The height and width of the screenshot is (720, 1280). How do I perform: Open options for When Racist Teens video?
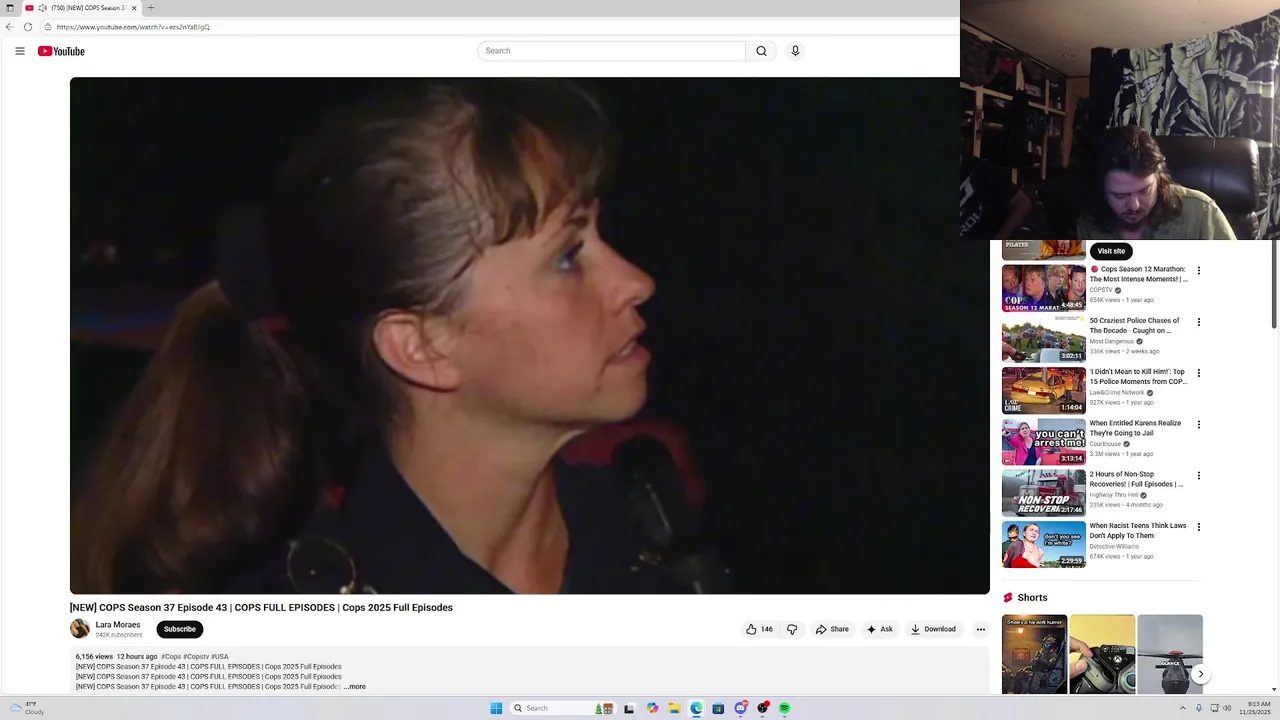click(1199, 527)
